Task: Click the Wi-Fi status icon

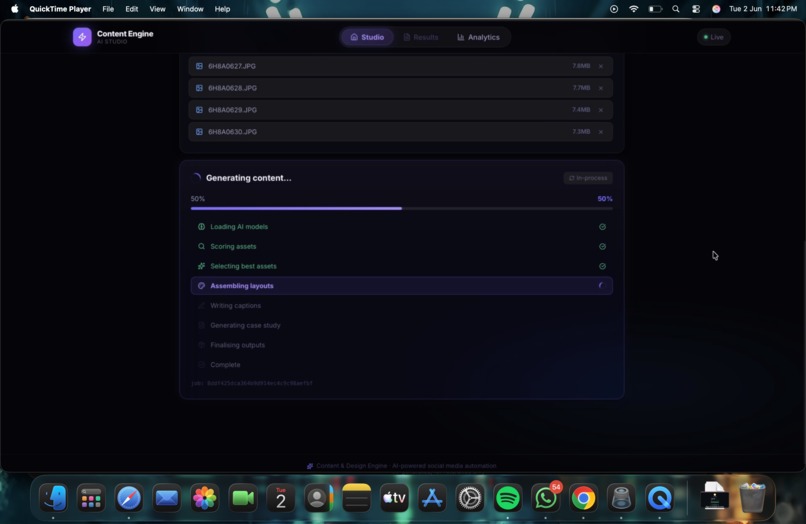Action: click(633, 9)
